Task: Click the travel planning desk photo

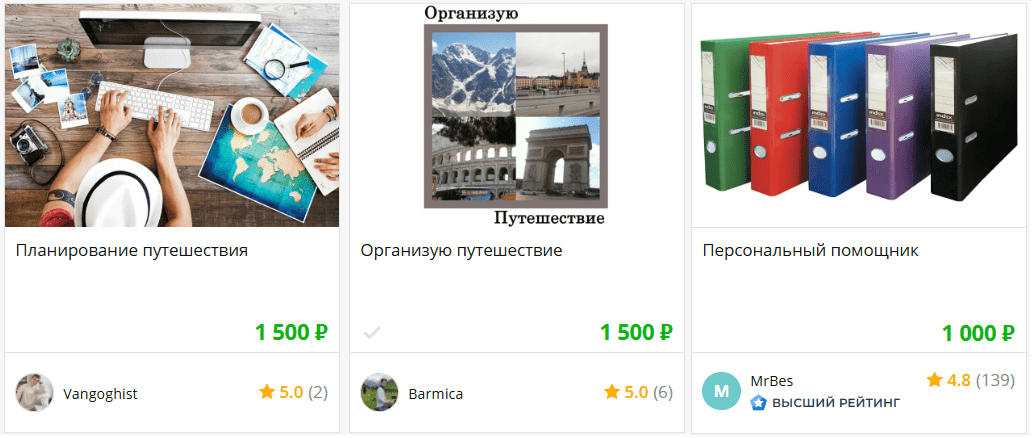Action: pyautogui.click(x=172, y=115)
